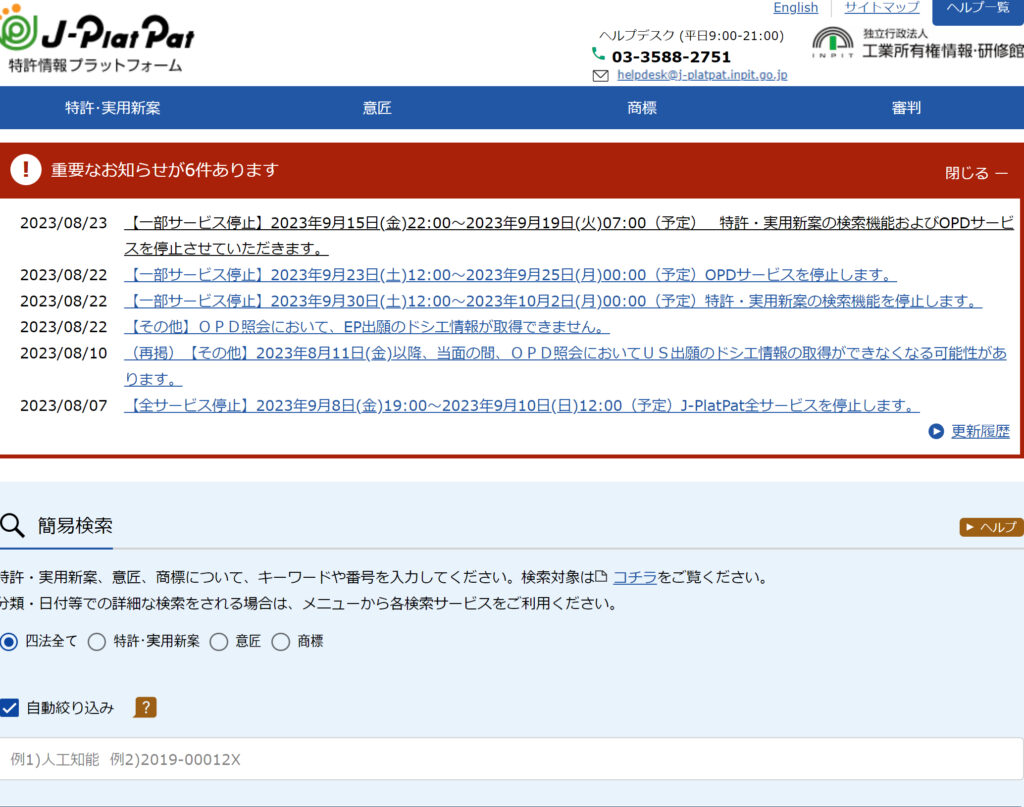The image size is (1024, 807).
Task: Click the INPIT organization logo
Action: coord(832,45)
